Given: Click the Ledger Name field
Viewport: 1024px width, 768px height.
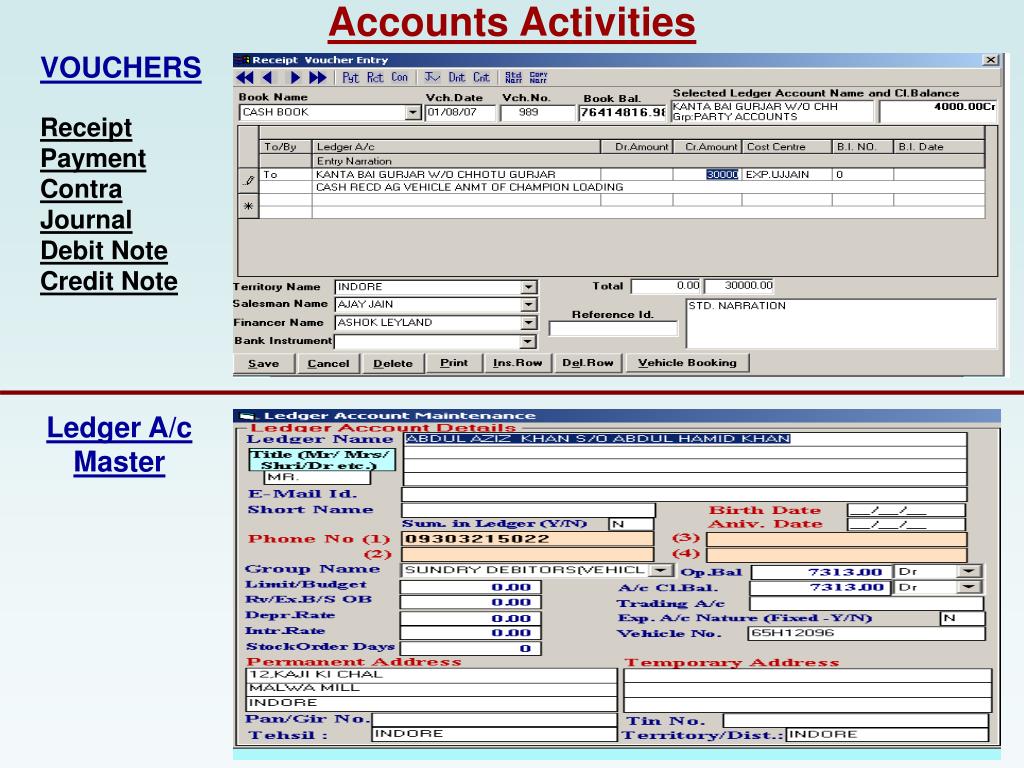Looking at the screenshot, I should click(x=684, y=439).
